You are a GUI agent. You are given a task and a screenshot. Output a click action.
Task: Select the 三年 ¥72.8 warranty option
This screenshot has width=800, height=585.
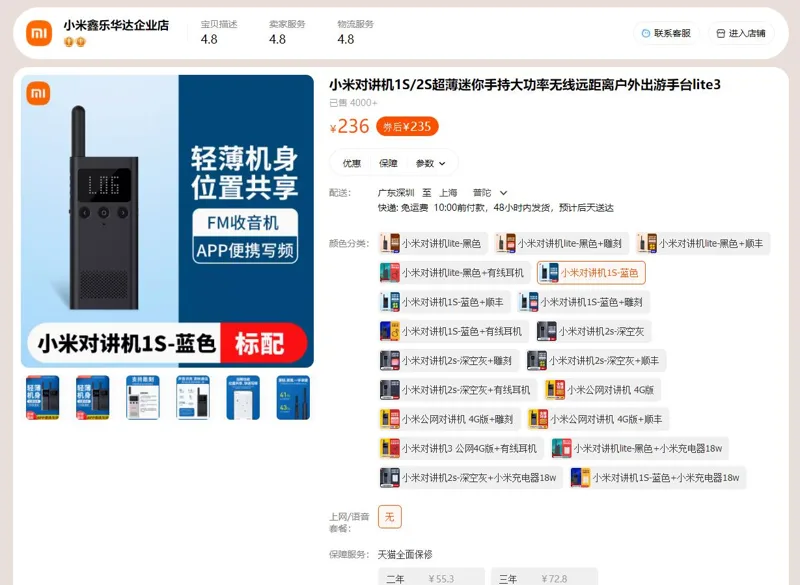point(544,578)
